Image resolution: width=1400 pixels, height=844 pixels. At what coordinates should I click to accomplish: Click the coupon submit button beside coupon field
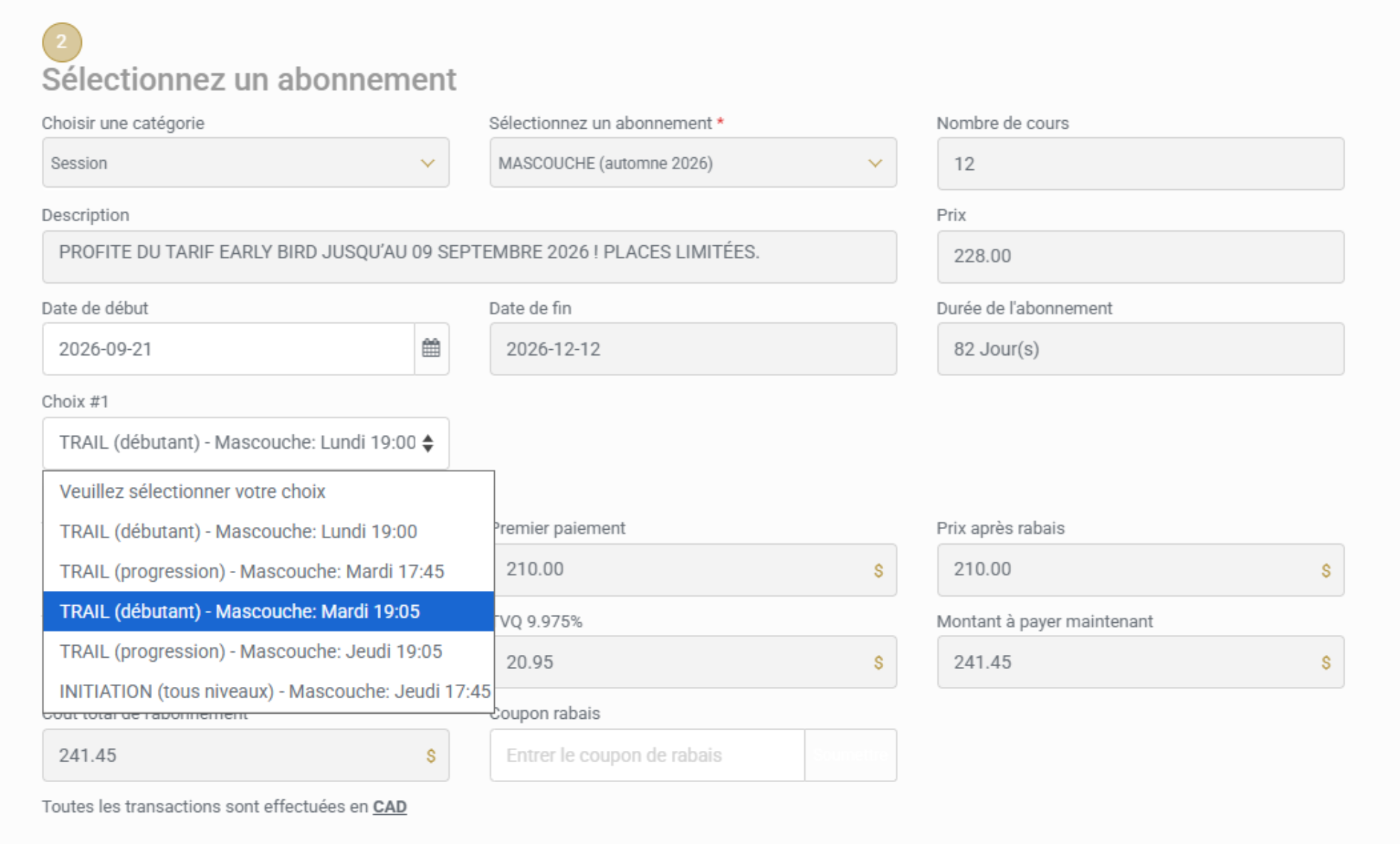(850, 755)
